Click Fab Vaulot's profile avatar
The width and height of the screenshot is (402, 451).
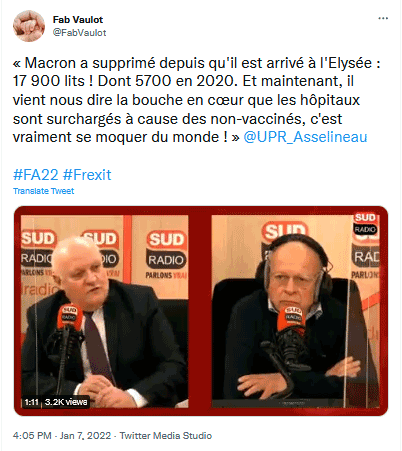point(29,26)
